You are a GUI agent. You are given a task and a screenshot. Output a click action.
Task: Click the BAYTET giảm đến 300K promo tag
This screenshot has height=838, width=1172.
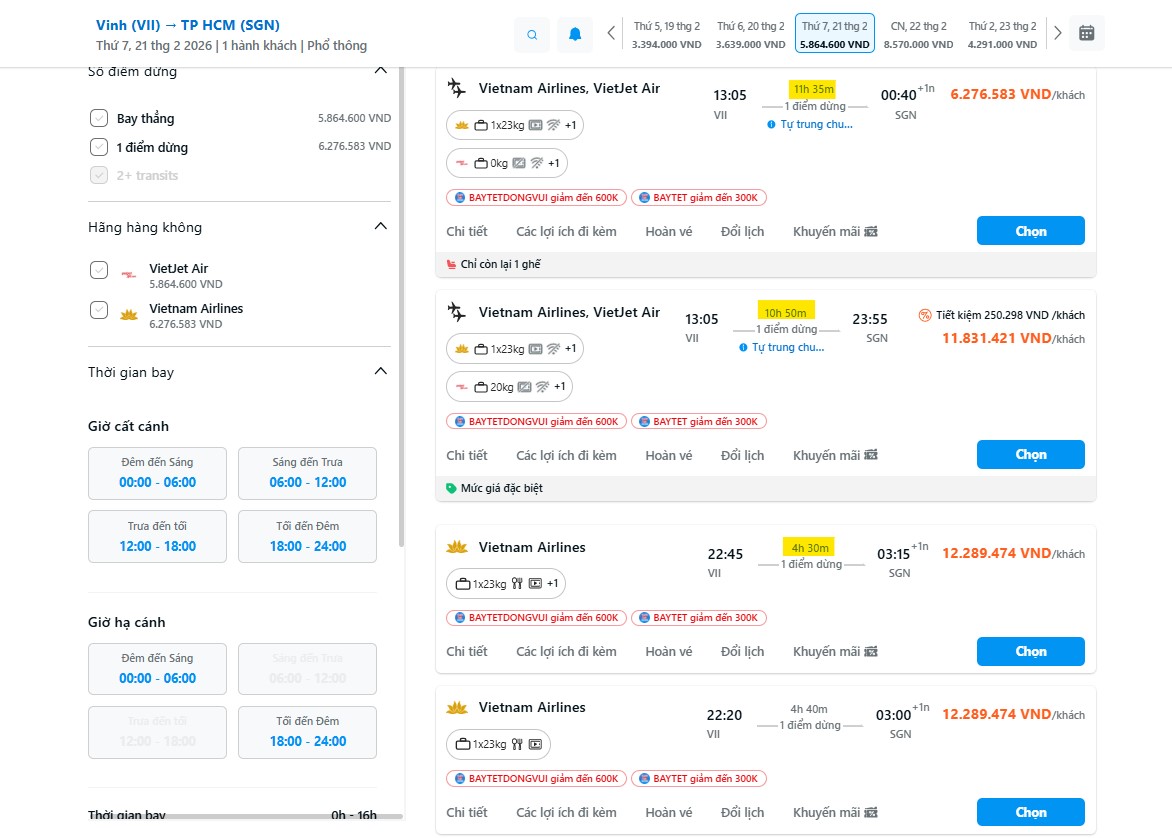point(698,198)
